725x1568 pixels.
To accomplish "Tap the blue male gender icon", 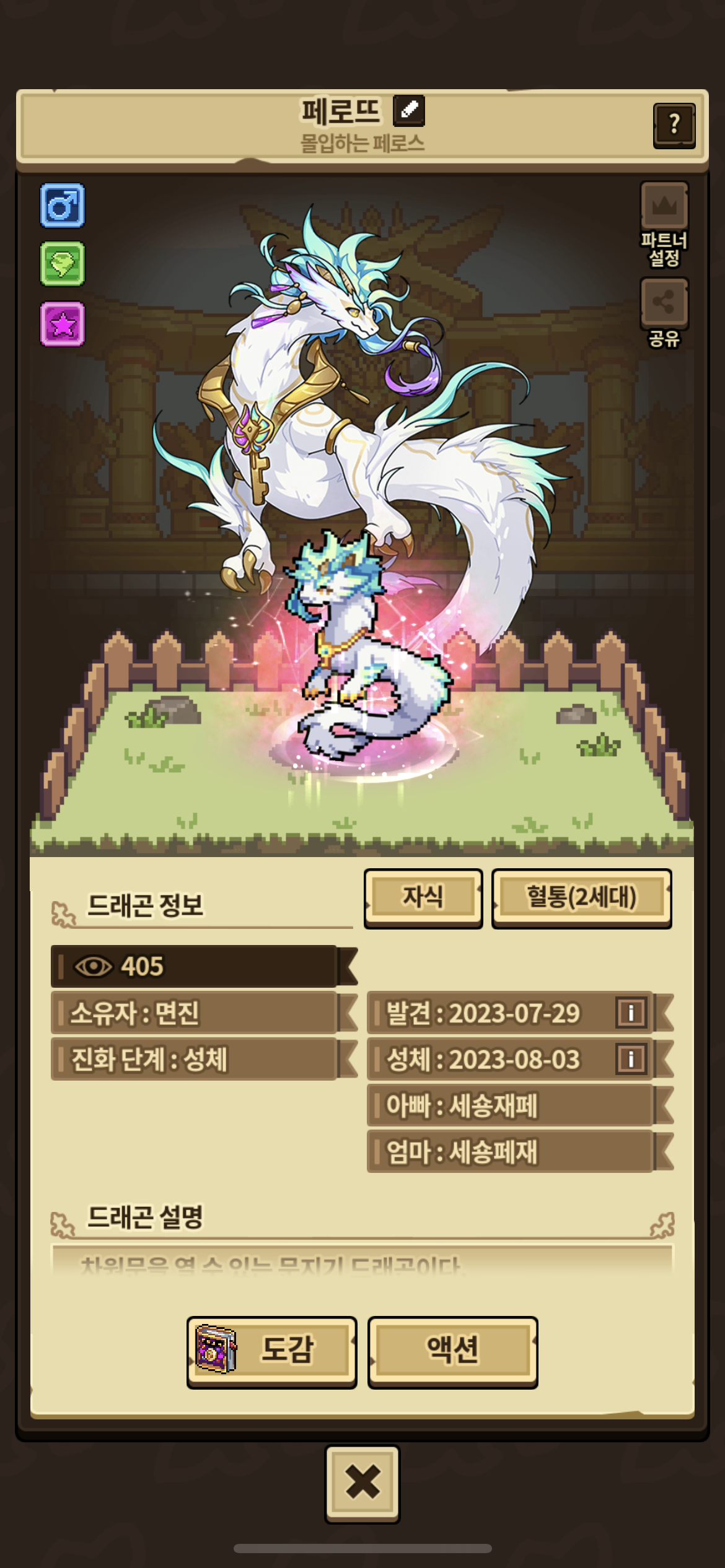I will click(63, 206).
